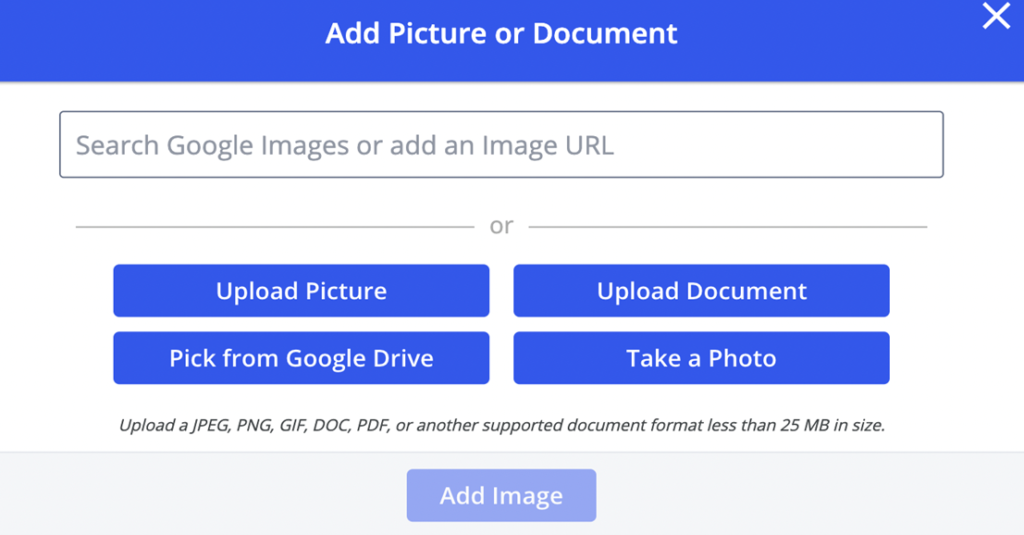This screenshot has height=535, width=1024.
Task: Start the Take a Photo option
Action: [x=701, y=358]
